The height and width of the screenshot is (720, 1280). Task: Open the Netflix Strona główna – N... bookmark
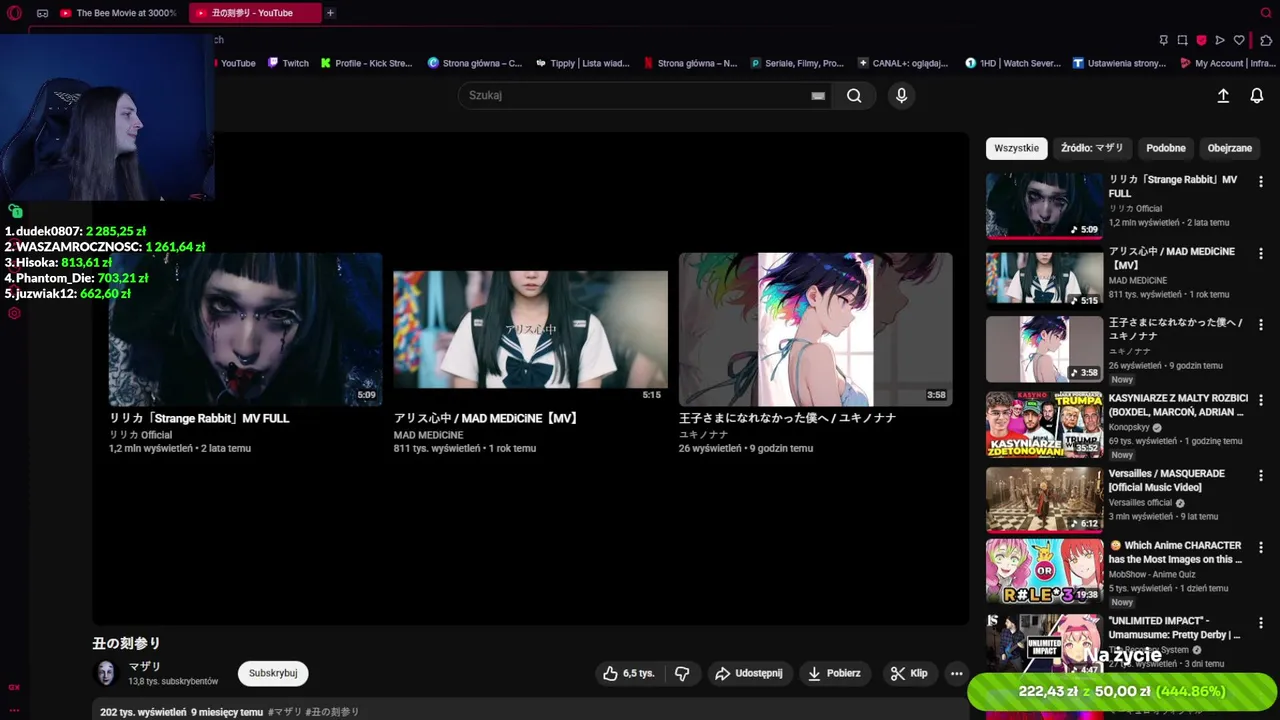[x=690, y=63]
